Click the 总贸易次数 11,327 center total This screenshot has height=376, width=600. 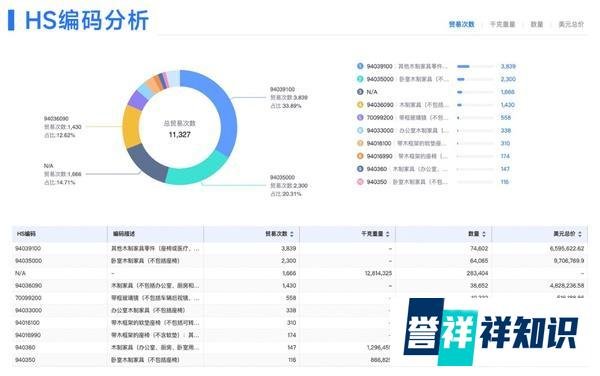coord(179,129)
